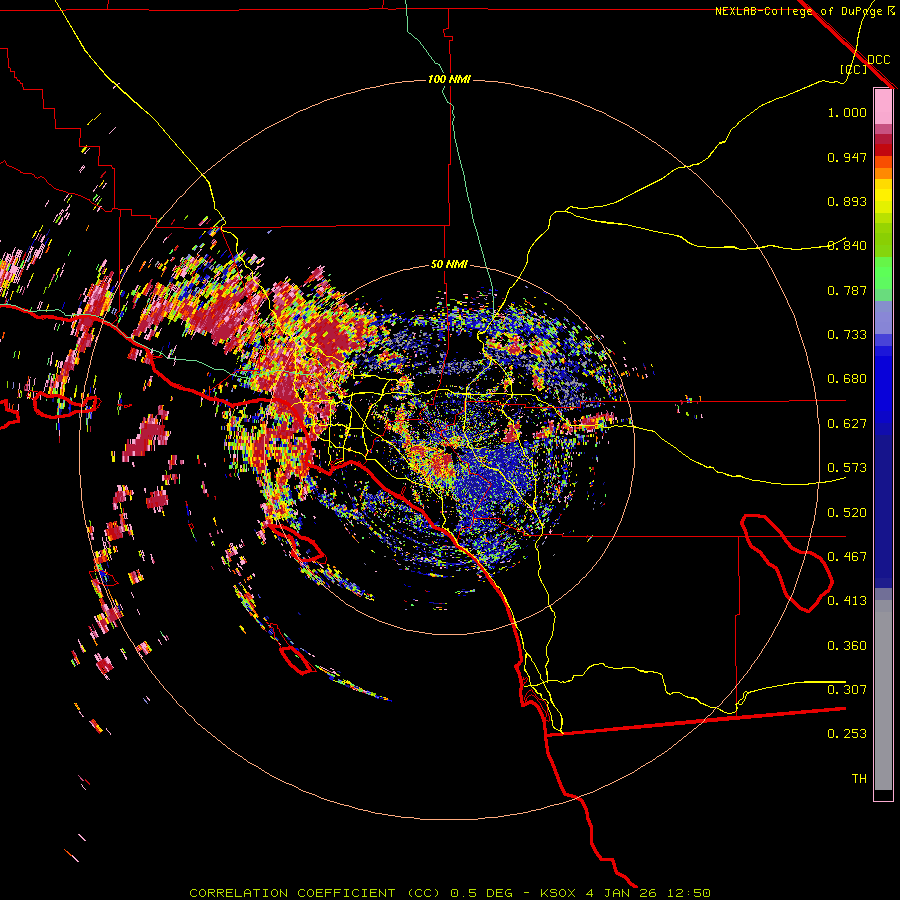Click the 0.520 color scale value

tap(847, 513)
